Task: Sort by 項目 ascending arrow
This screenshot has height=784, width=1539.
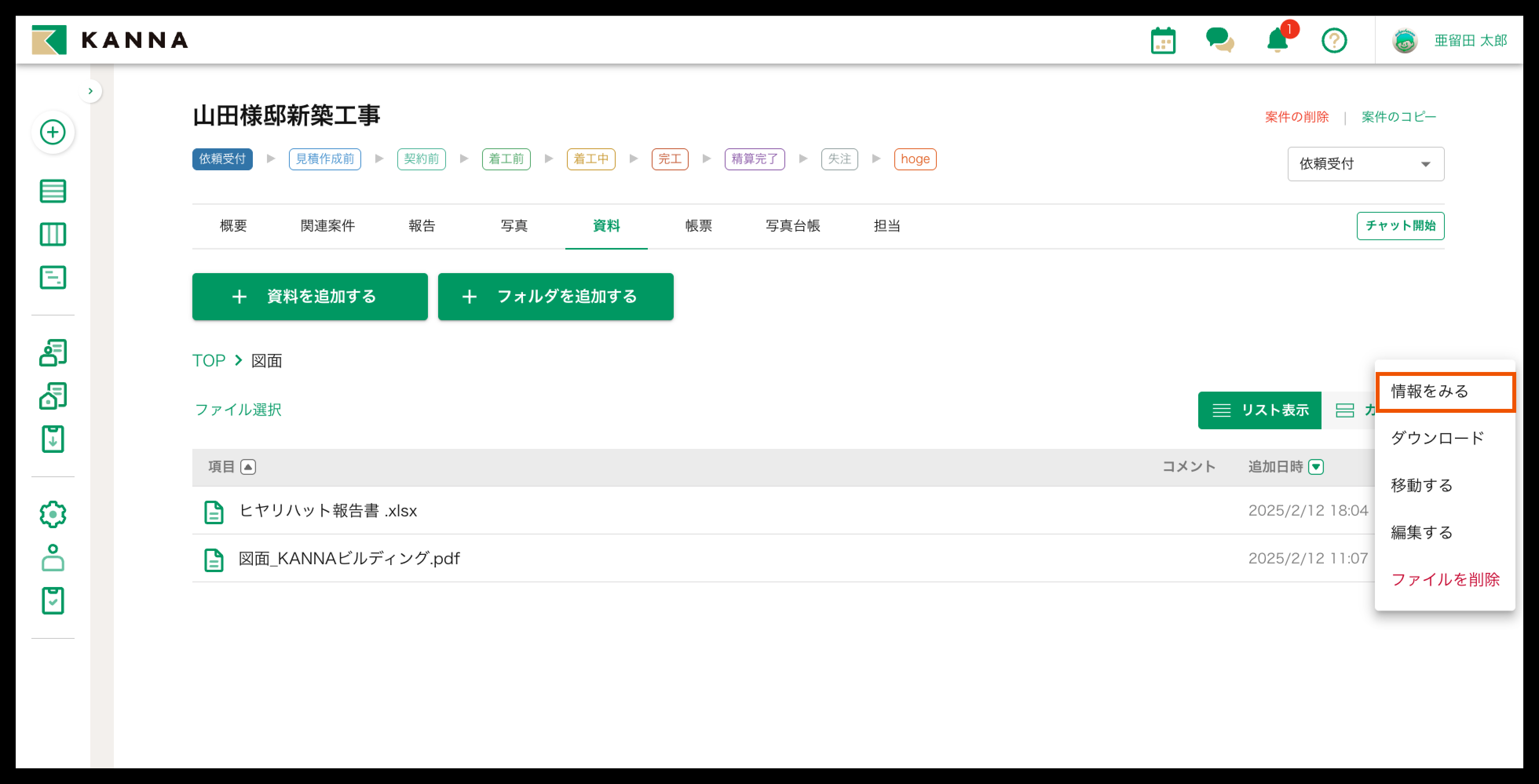Action: [x=248, y=467]
